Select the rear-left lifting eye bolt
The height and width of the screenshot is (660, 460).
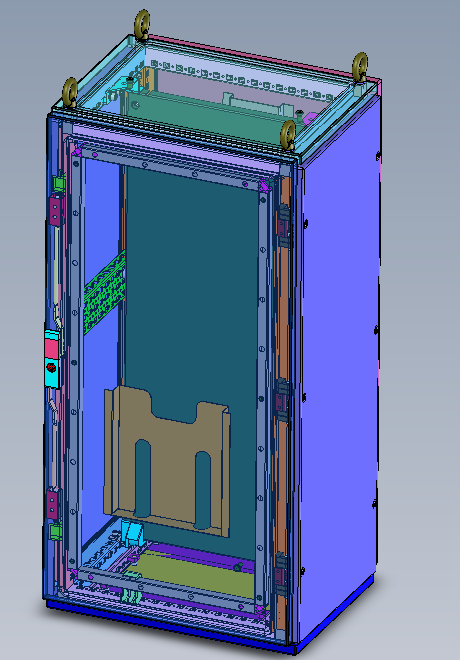coord(142,25)
